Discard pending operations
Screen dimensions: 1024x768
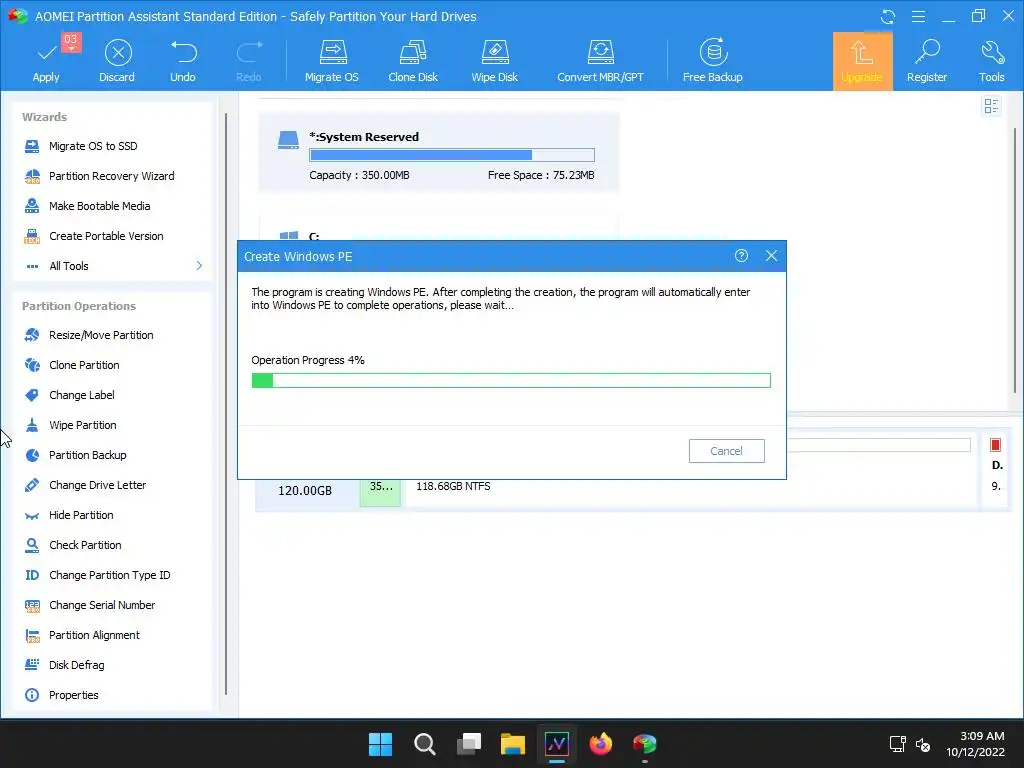tap(117, 61)
